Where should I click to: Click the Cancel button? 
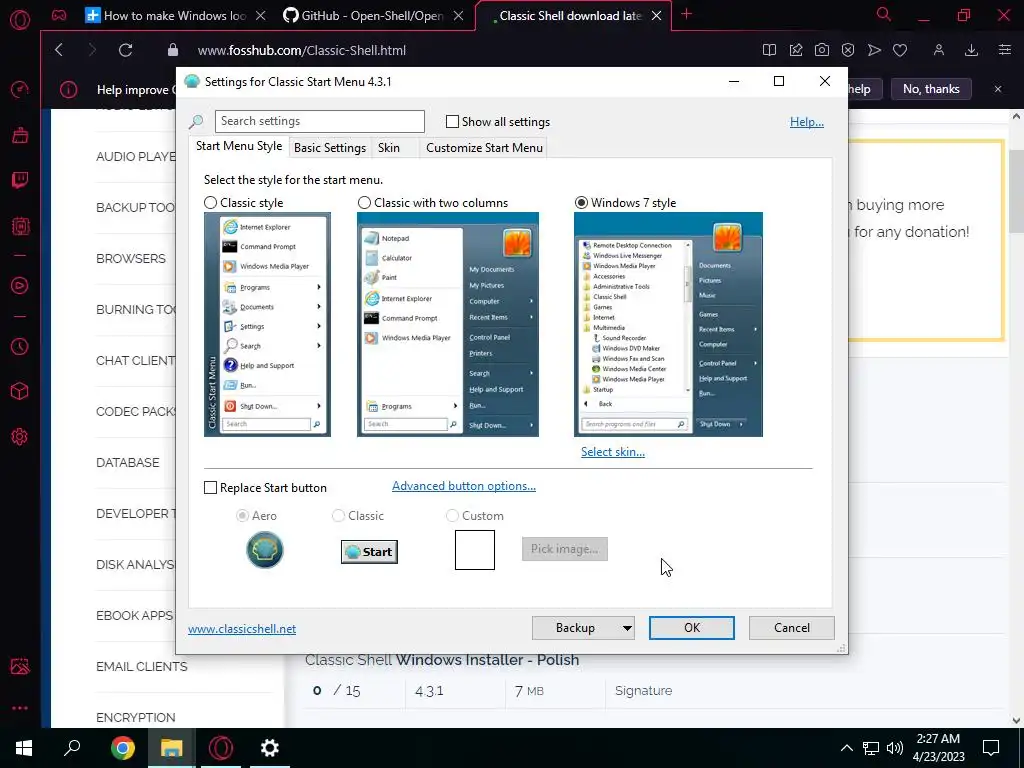point(792,628)
